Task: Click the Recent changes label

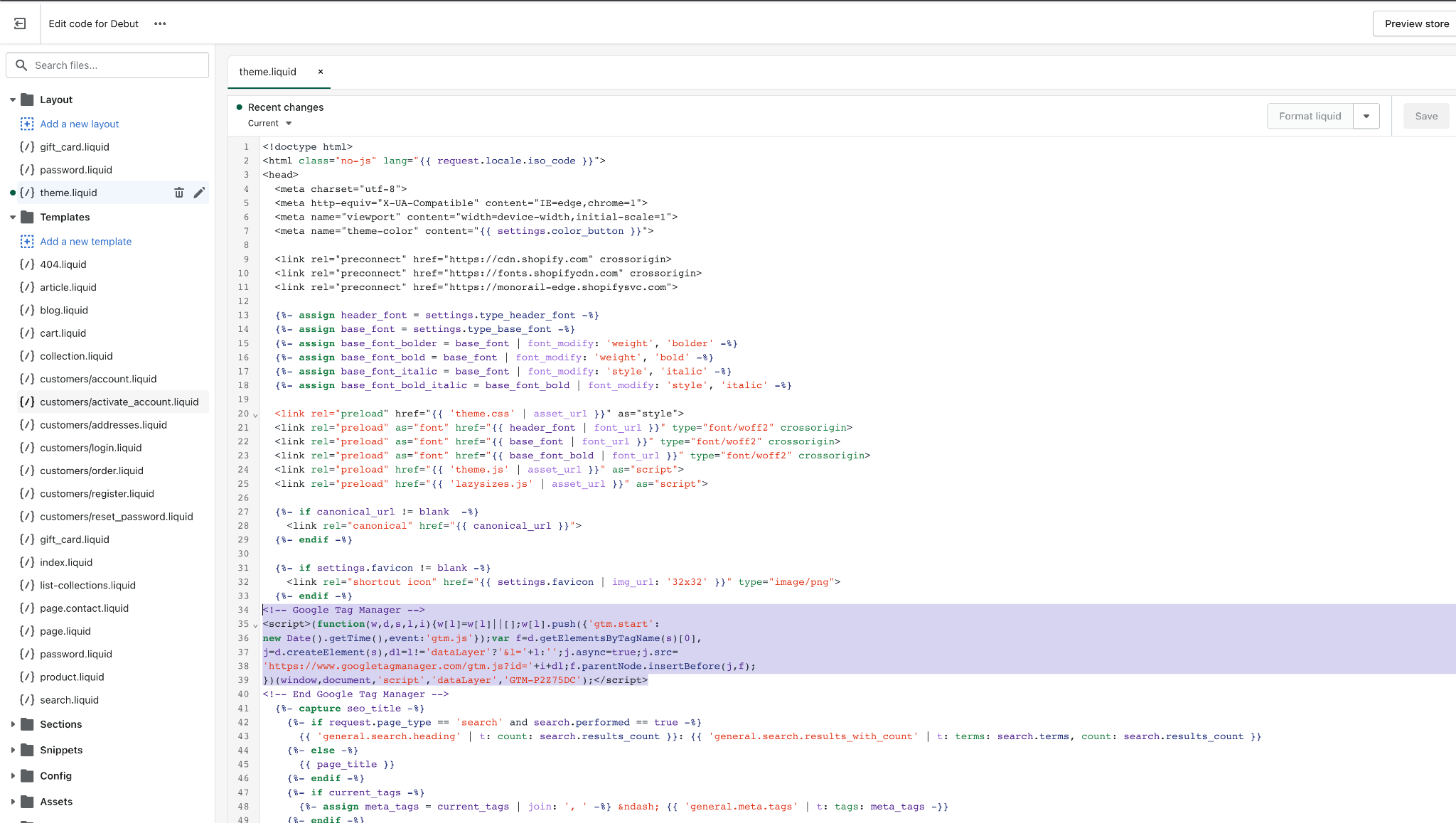Action: pyautogui.click(x=286, y=107)
